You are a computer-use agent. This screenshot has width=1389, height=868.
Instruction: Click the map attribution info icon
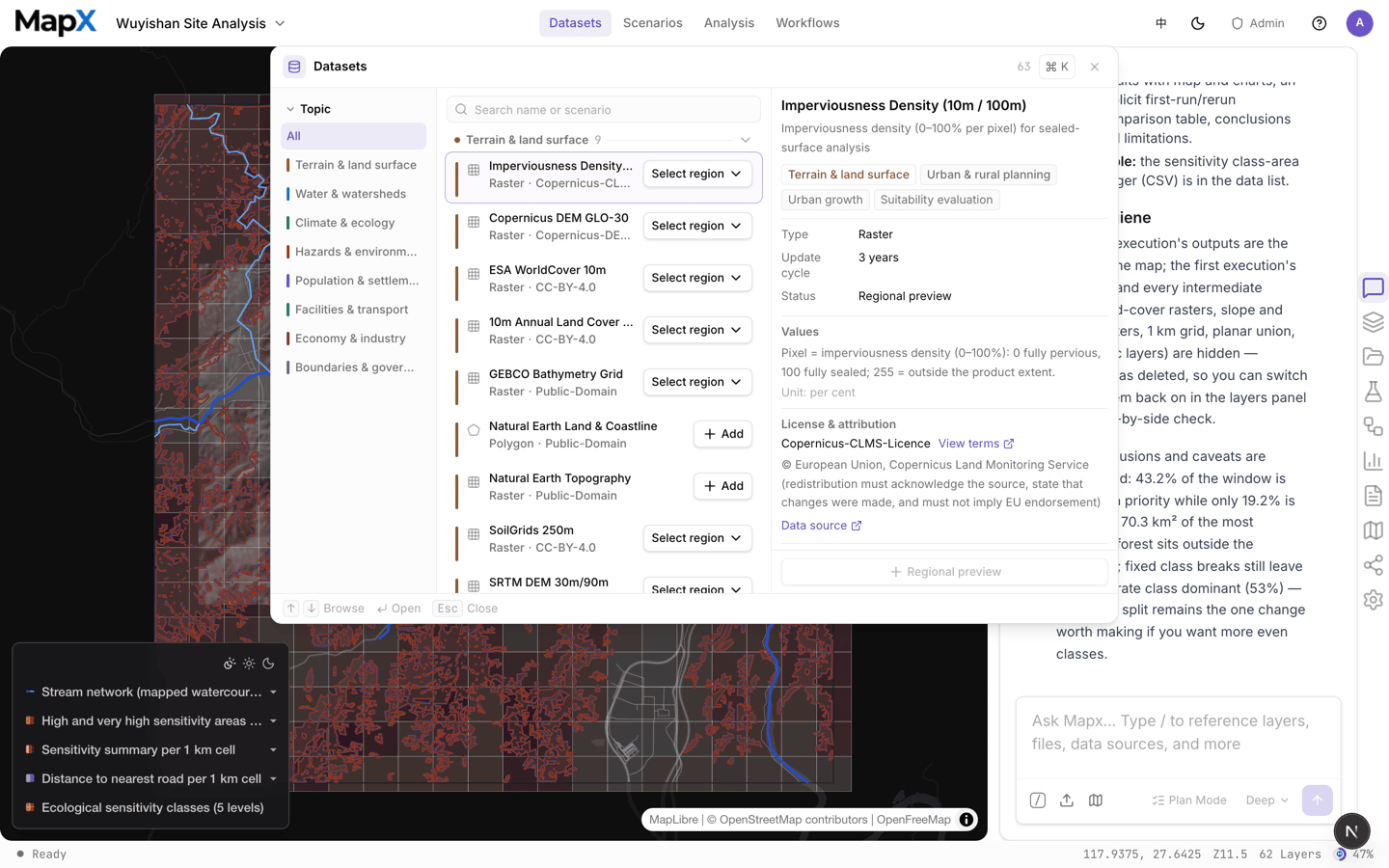[x=966, y=820]
